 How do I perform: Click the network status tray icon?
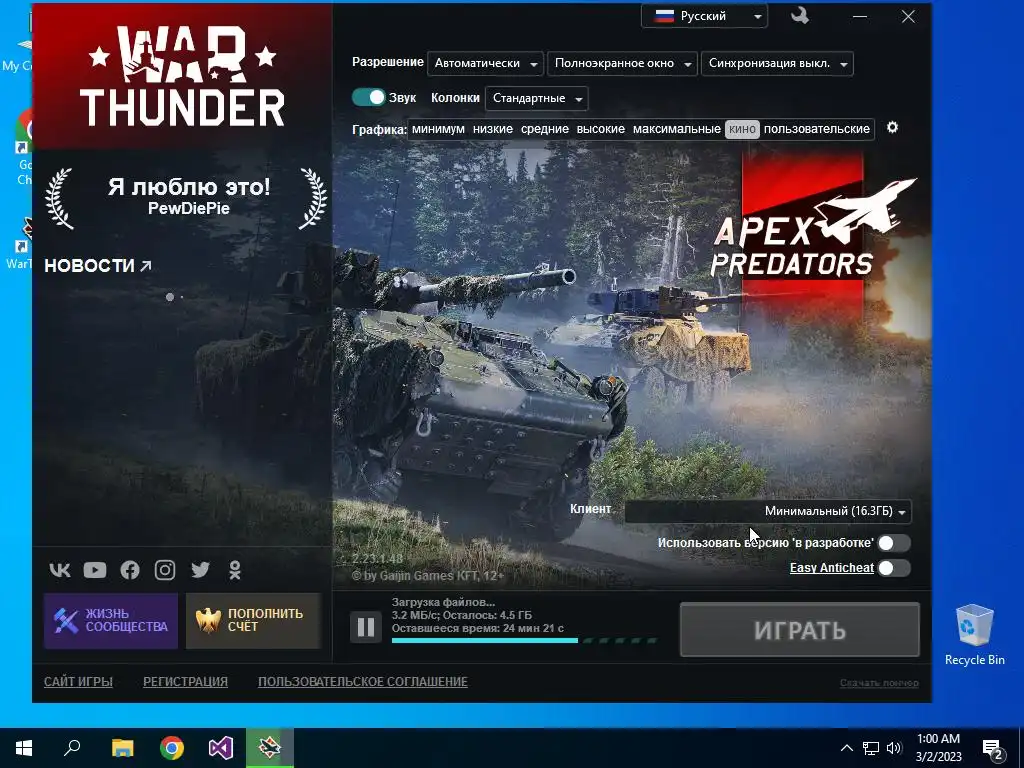871,748
